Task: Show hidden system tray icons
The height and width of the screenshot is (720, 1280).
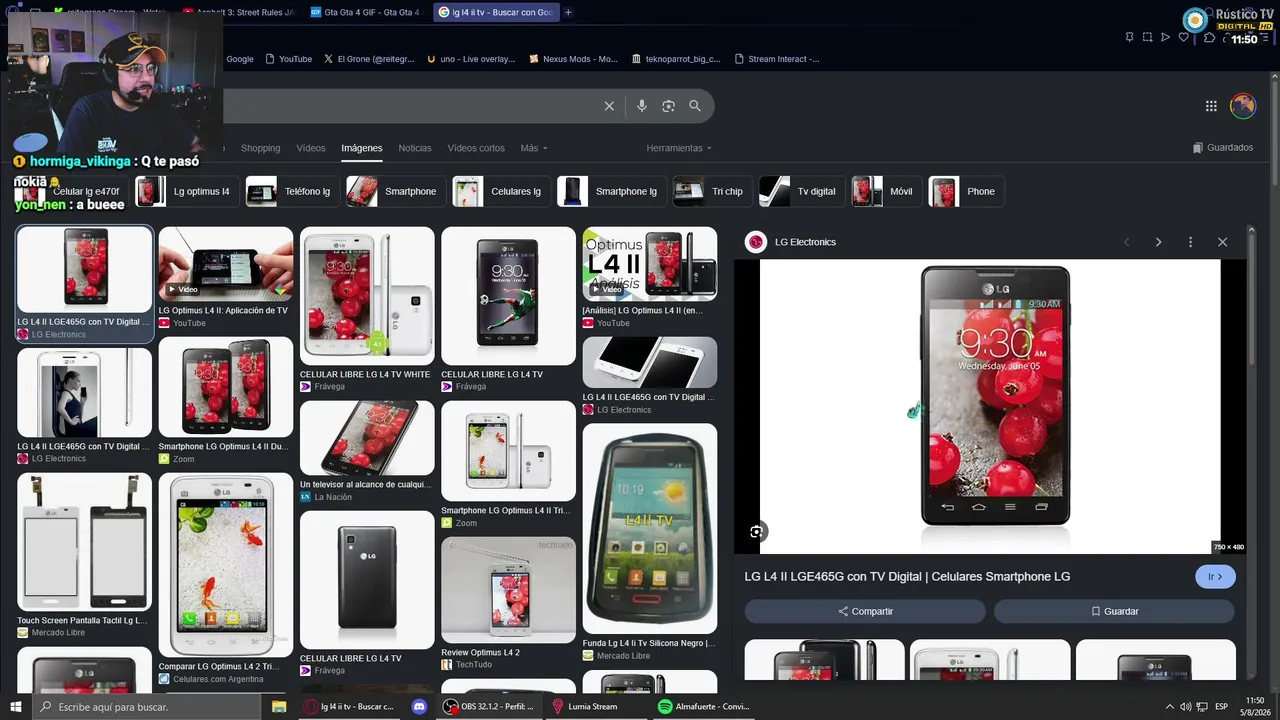Action: tap(1170, 707)
